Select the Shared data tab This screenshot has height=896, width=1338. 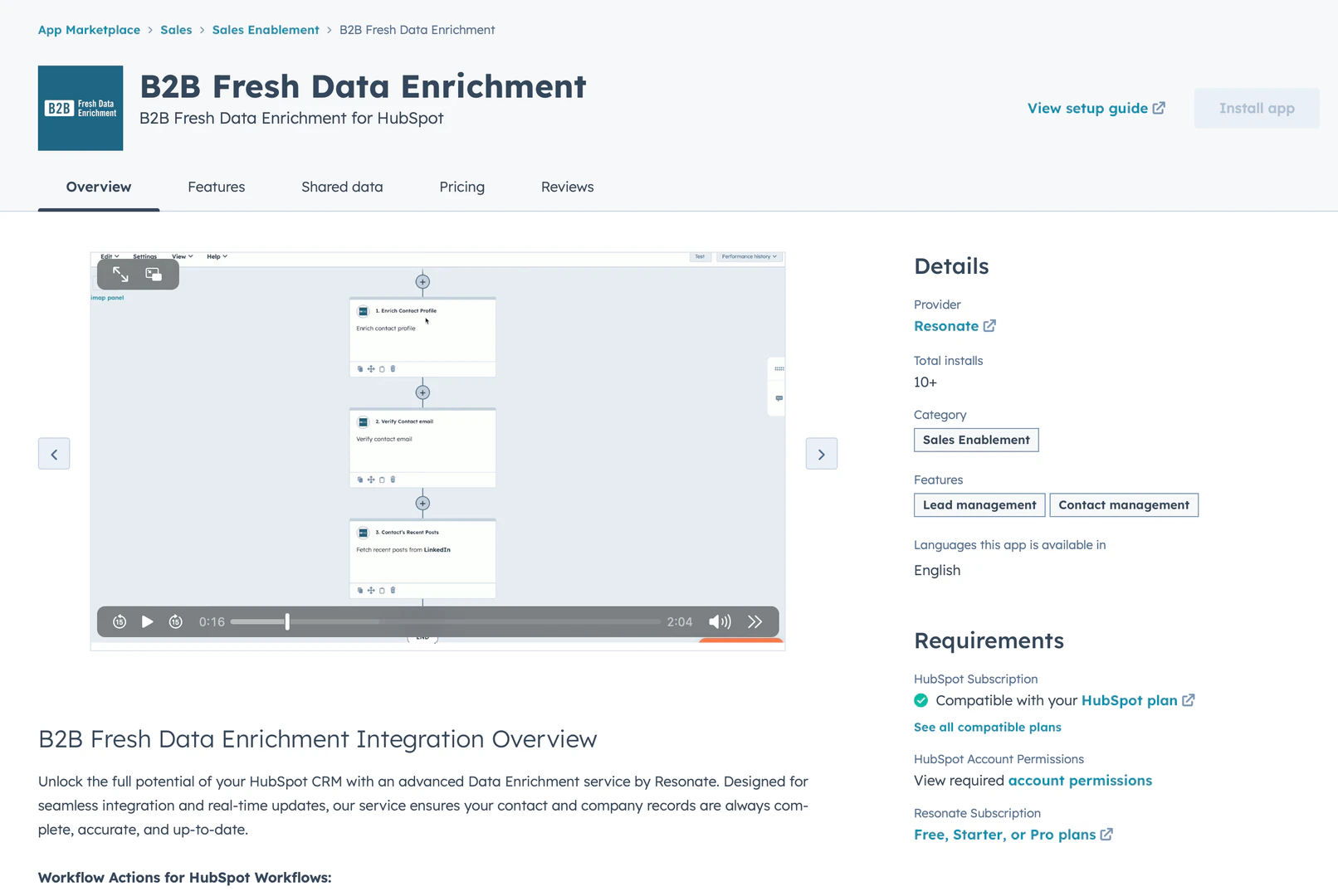[x=342, y=187]
